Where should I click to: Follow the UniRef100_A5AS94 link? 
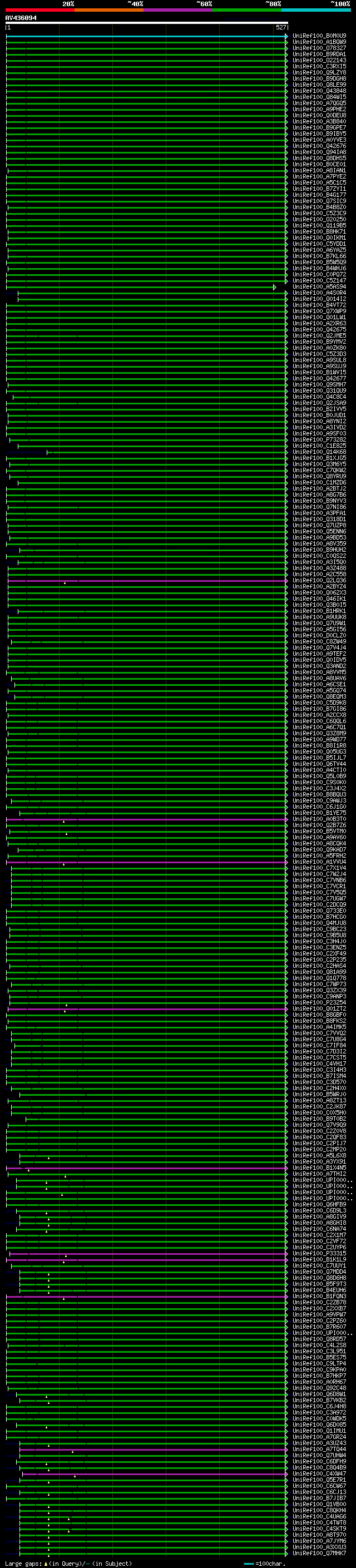point(319,286)
